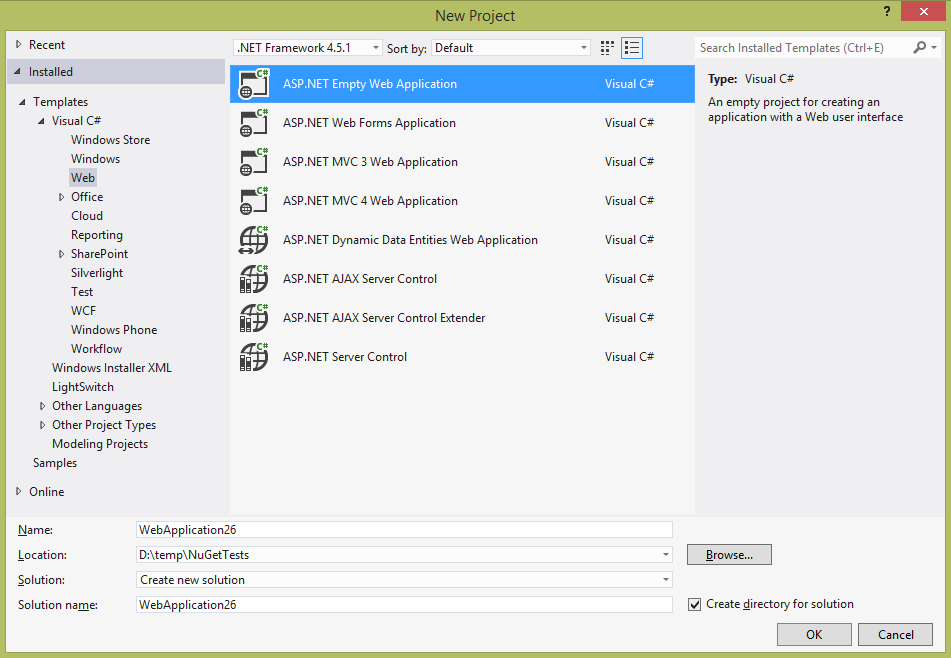
Task: Expand the SharePoint tree node
Action: point(61,254)
